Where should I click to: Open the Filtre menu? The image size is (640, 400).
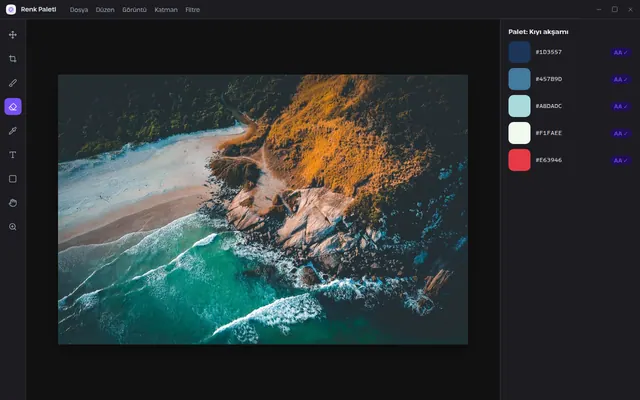tap(193, 10)
